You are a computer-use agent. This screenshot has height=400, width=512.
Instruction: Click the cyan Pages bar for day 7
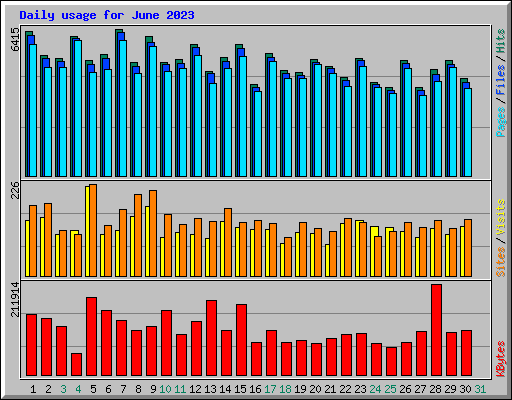tap(123, 108)
